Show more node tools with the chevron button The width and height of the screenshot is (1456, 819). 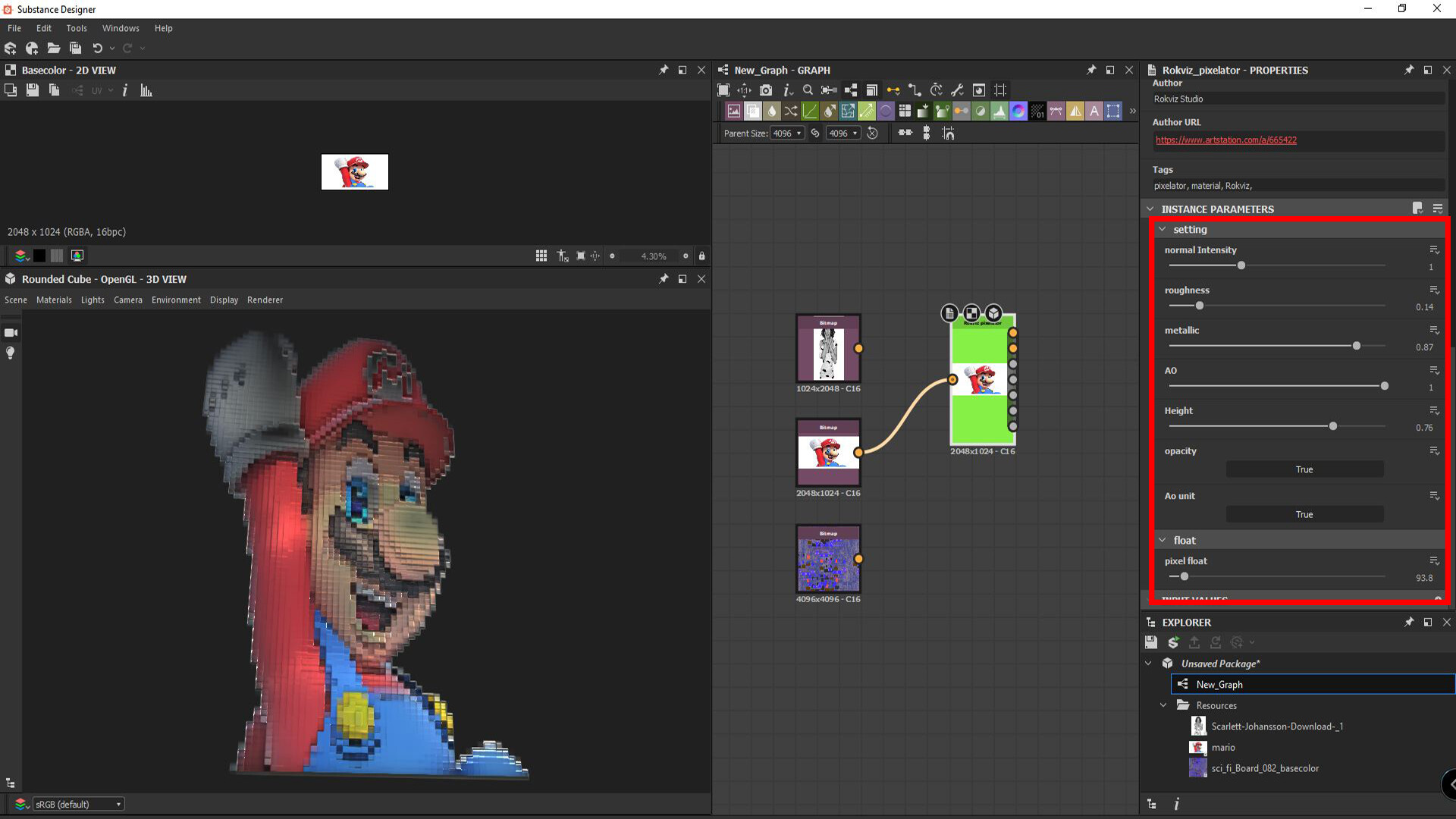1131,111
